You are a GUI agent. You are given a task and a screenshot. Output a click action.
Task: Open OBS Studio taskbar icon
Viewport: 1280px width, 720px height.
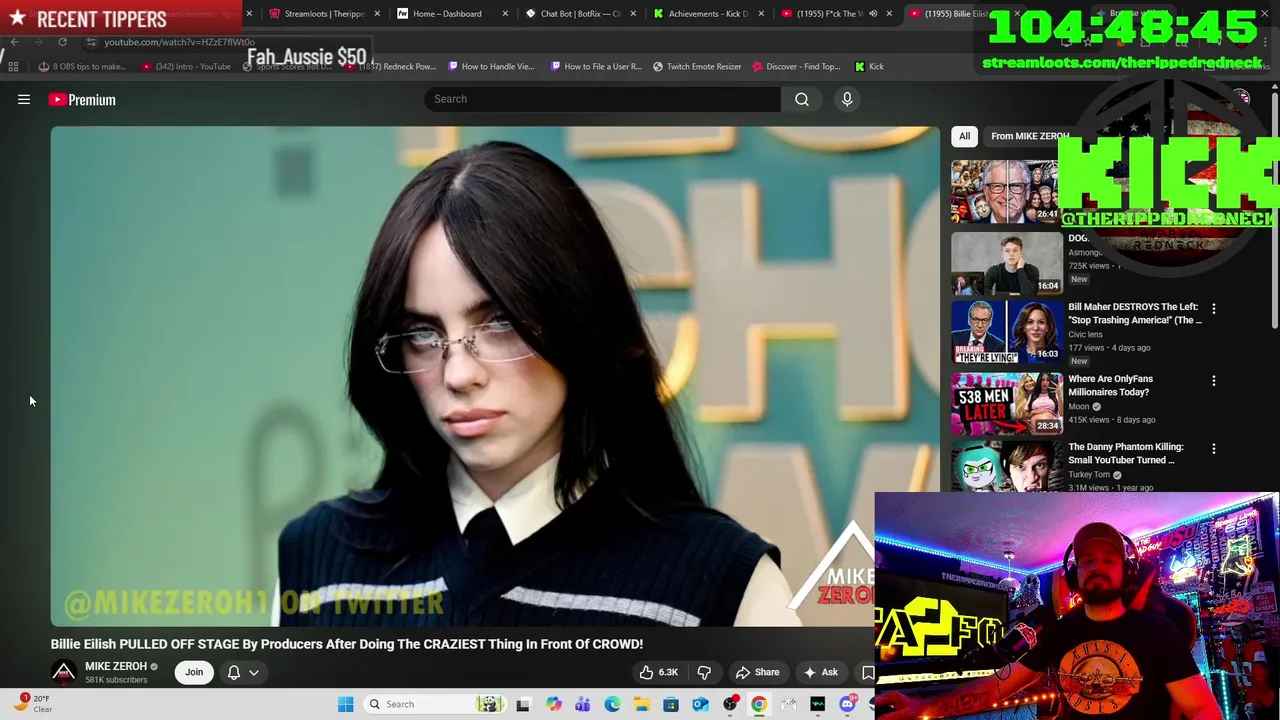(x=730, y=704)
